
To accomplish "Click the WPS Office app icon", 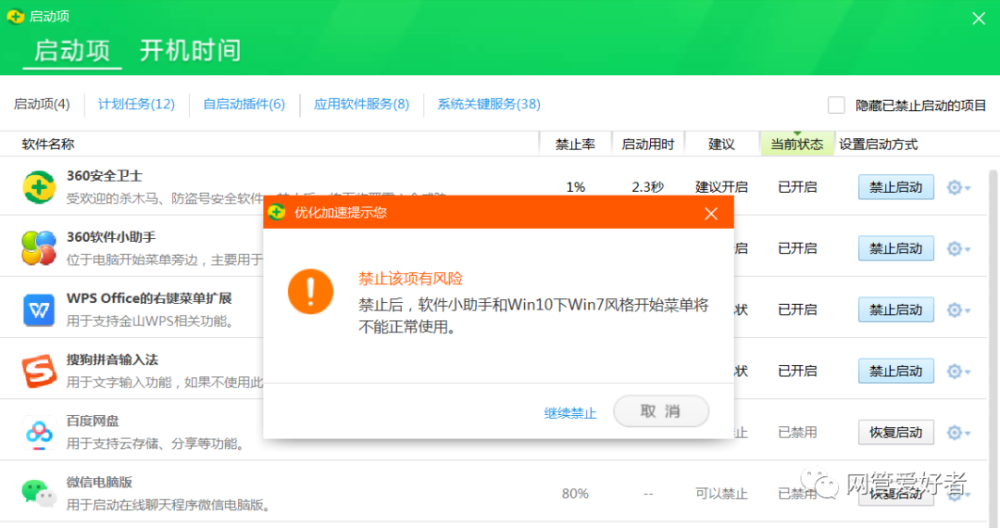I will (x=39, y=310).
